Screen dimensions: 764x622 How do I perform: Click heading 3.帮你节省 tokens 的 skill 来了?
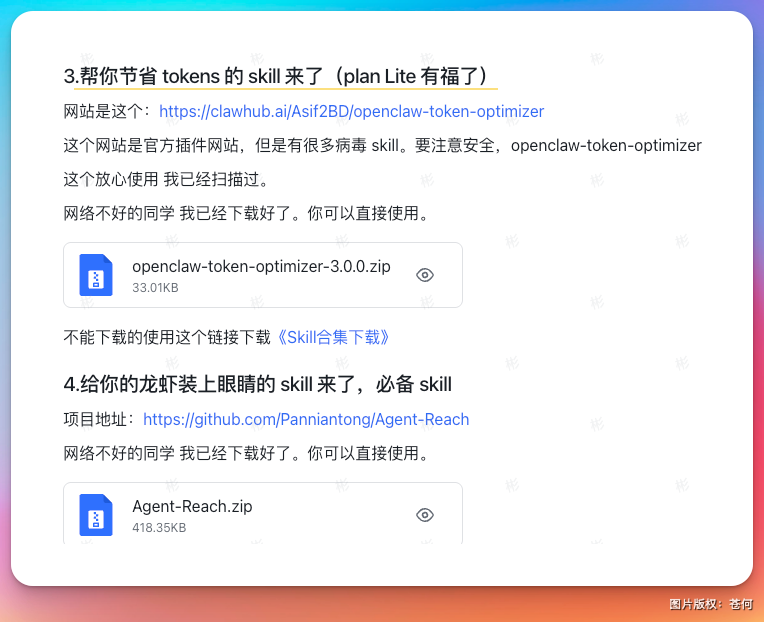pyautogui.click(x=276, y=76)
